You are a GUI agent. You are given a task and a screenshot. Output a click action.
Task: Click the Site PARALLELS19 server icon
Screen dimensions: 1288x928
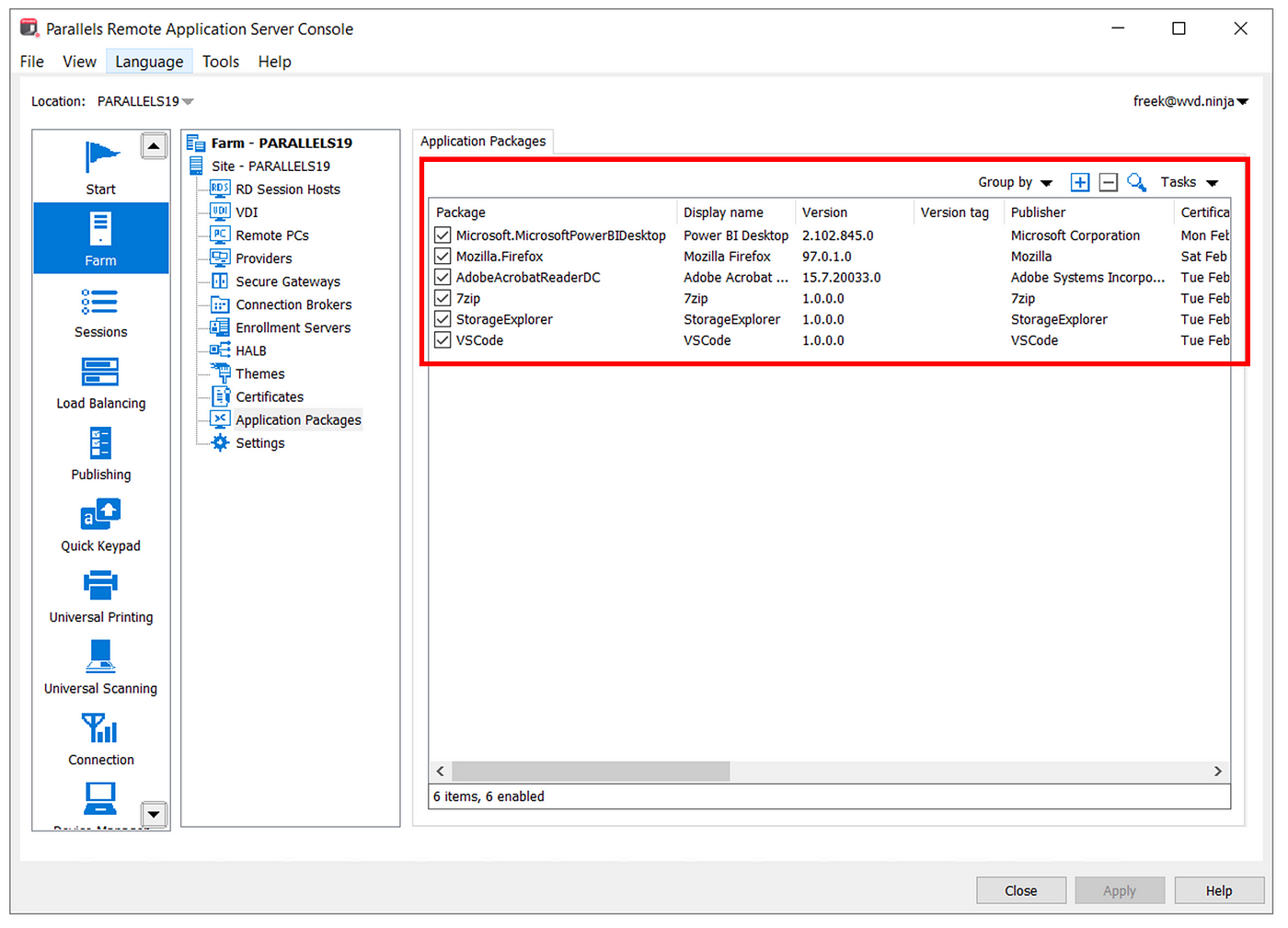[x=196, y=166]
